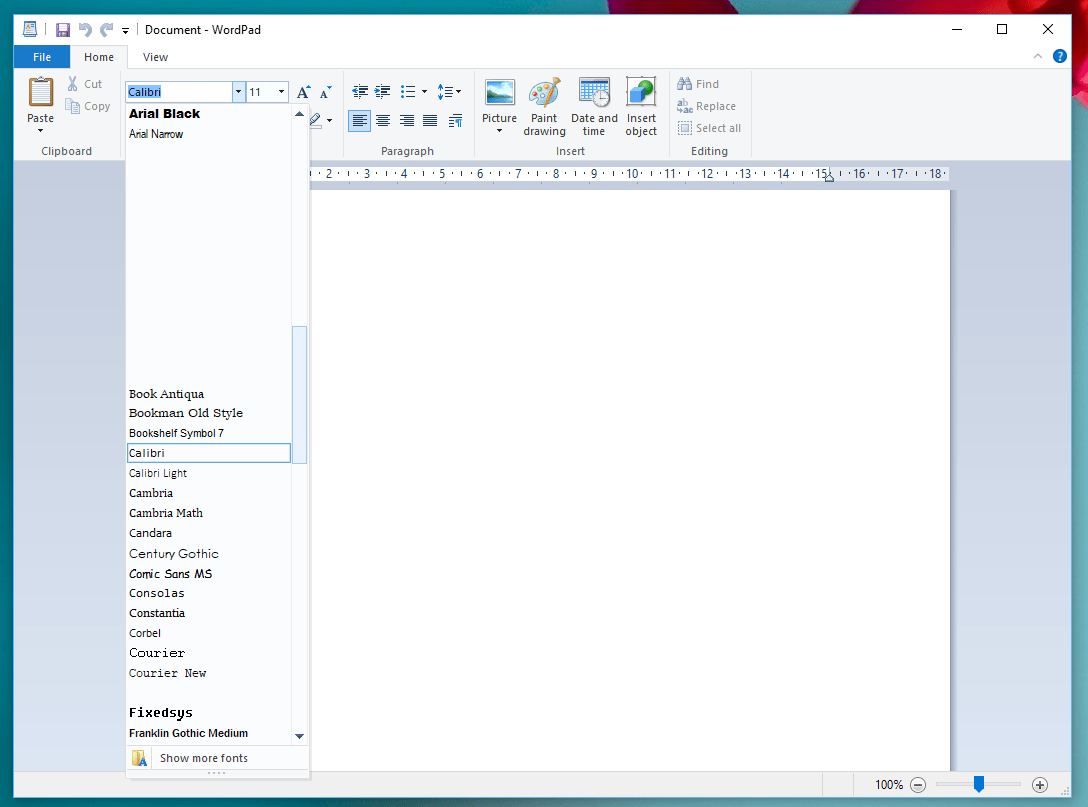Pick Century Gothic font
1088x807 pixels.
208,554
